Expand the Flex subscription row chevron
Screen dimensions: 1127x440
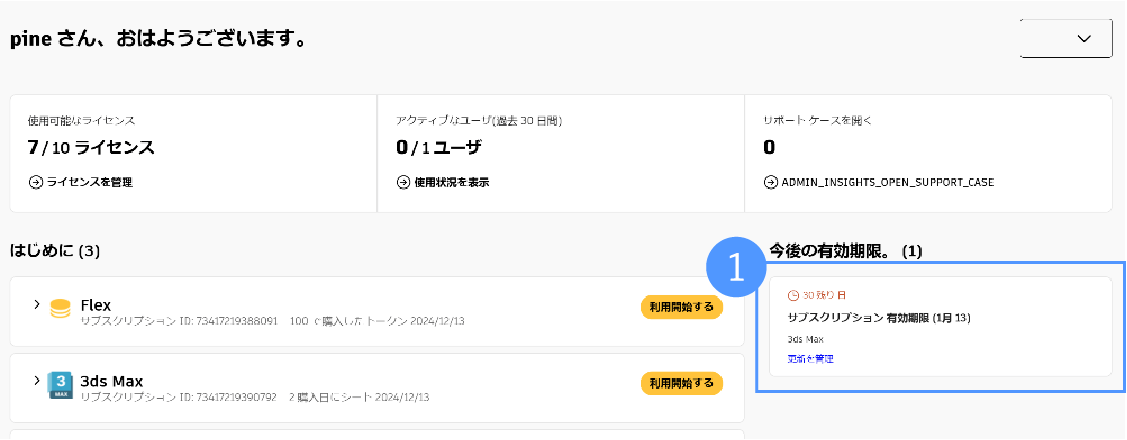(x=37, y=304)
